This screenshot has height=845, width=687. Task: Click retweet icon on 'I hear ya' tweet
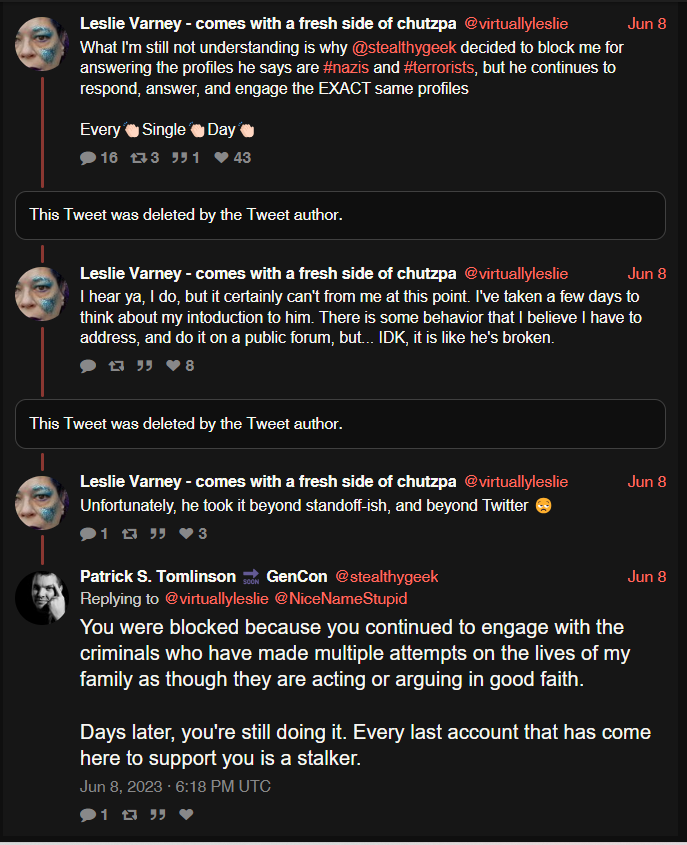(x=116, y=366)
